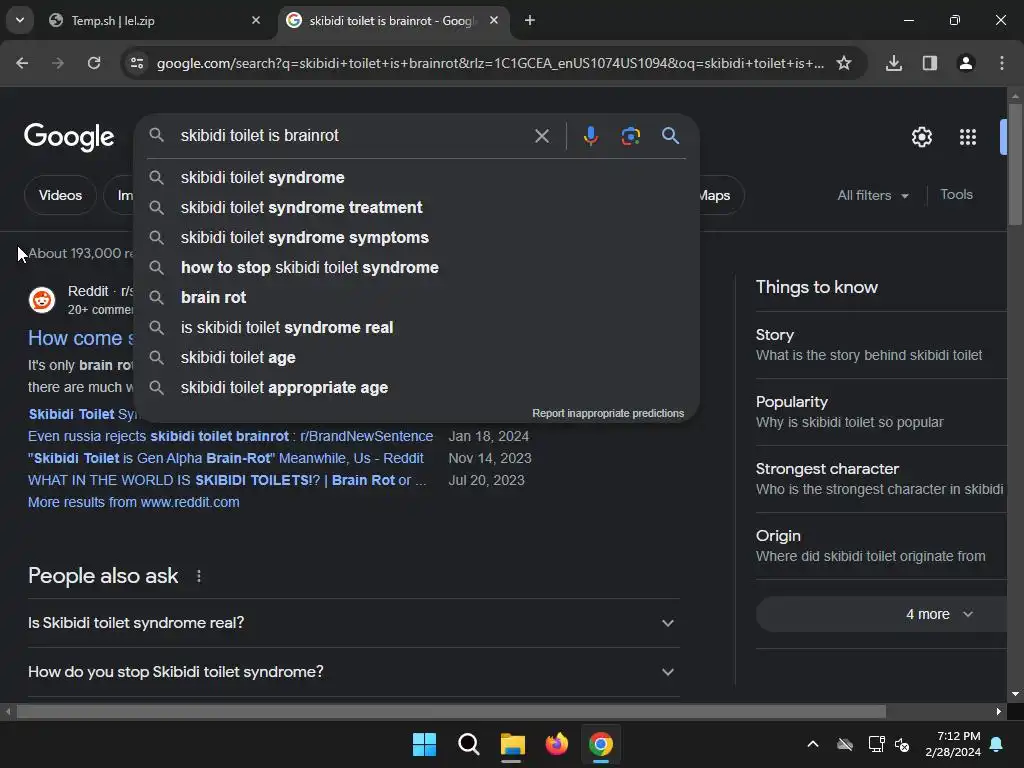The width and height of the screenshot is (1024, 768).
Task: Reload the current page
Action: click(x=94, y=63)
